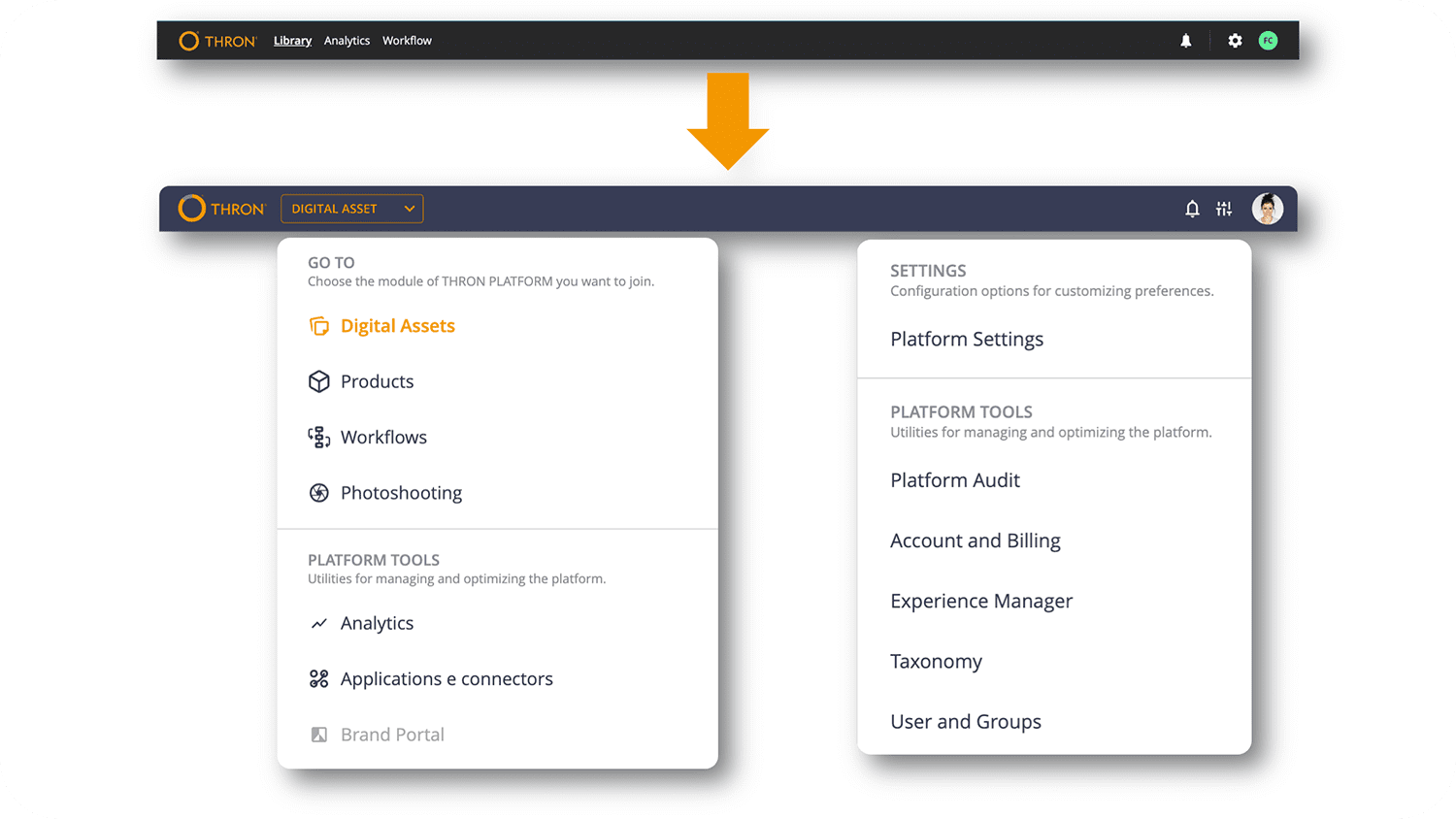
Task: Open Platform Settings
Action: [x=967, y=340]
